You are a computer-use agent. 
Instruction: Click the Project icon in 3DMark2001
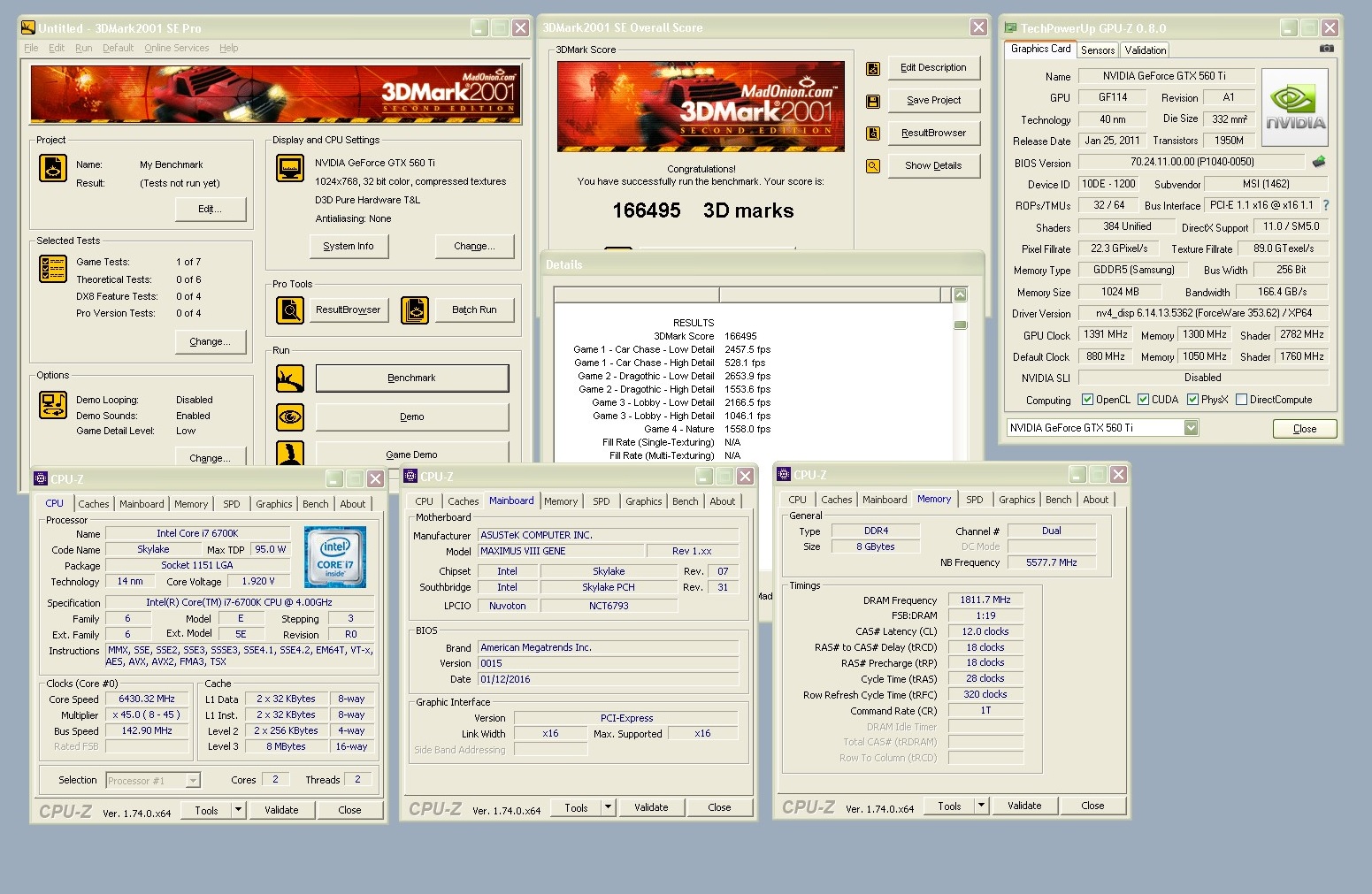(53, 168)
